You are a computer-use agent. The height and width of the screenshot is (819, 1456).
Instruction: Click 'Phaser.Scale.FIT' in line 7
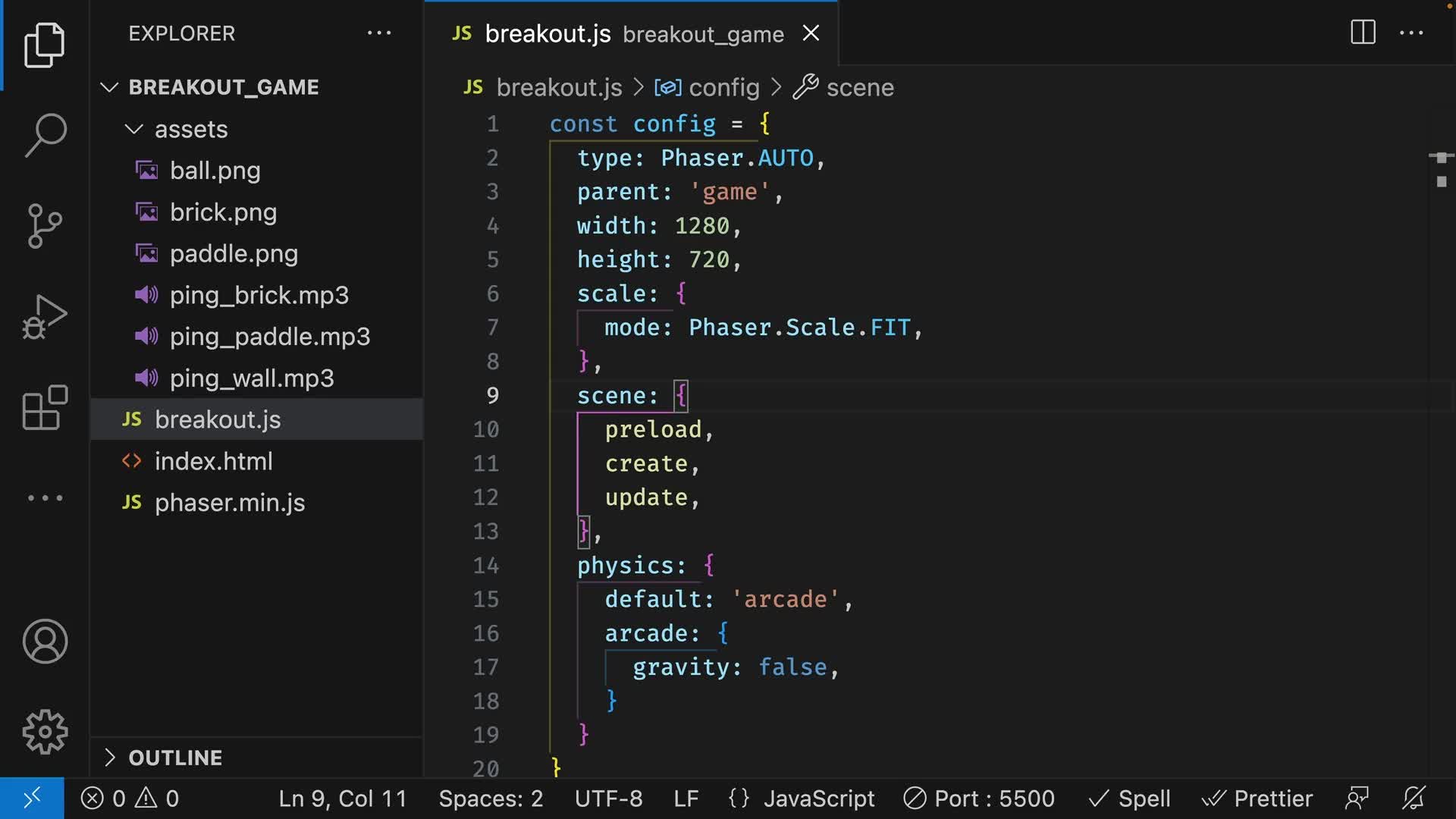799,328
